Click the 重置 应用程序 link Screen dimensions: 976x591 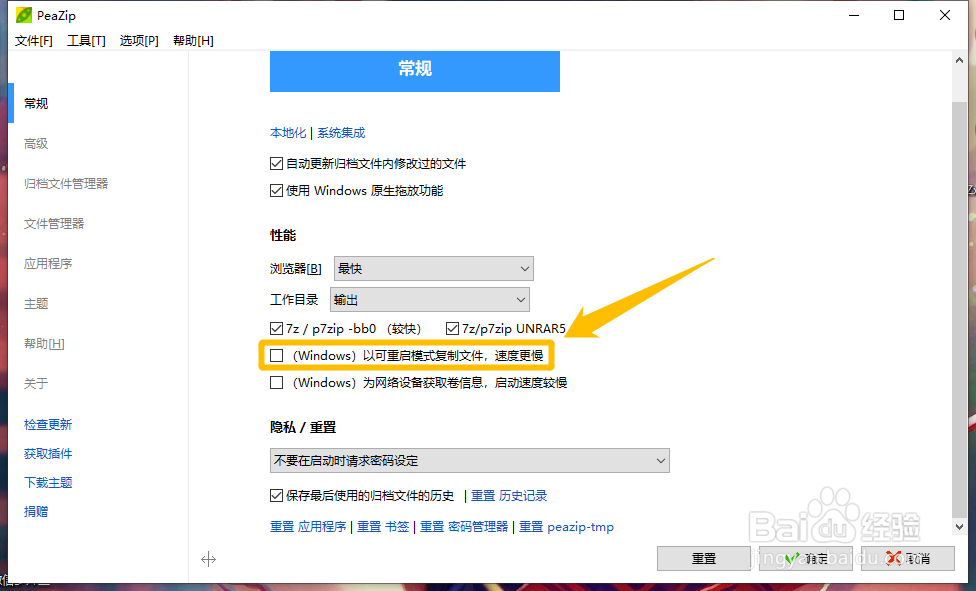click(x=308, y=527)
